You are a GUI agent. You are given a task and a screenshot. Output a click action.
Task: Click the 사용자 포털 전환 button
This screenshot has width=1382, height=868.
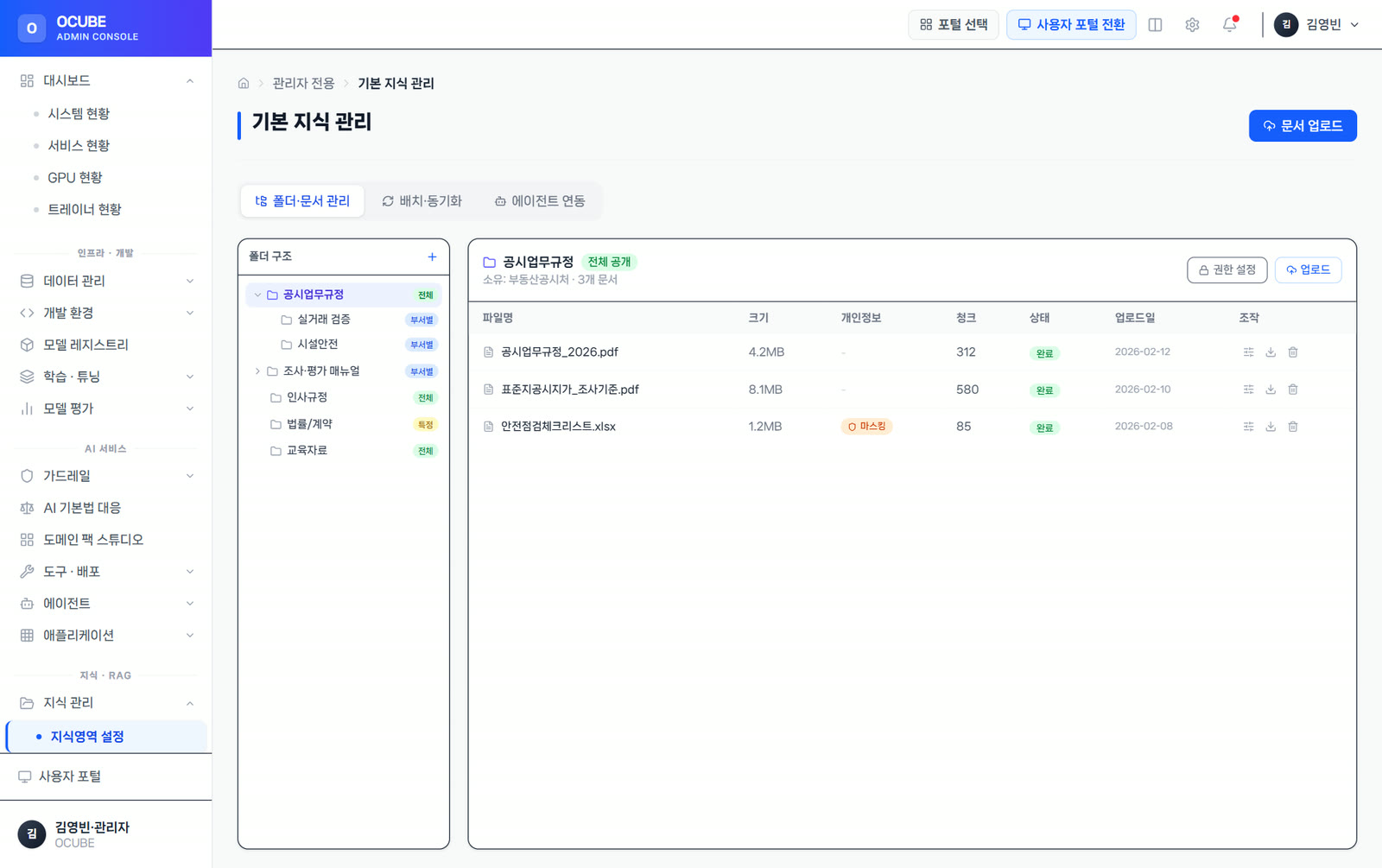point(1071,25)
